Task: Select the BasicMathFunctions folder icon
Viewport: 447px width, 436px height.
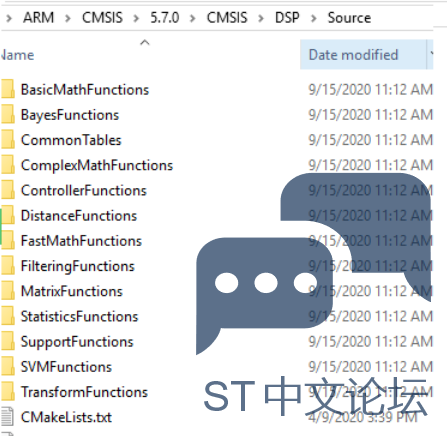Action: pyautogui.click(x=7, y=89)
